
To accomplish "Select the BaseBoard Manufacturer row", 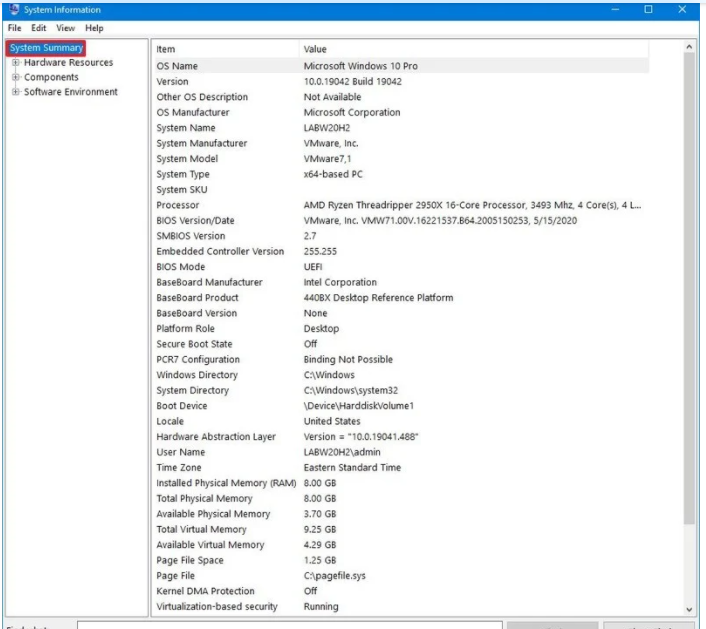I will point(401,282).
